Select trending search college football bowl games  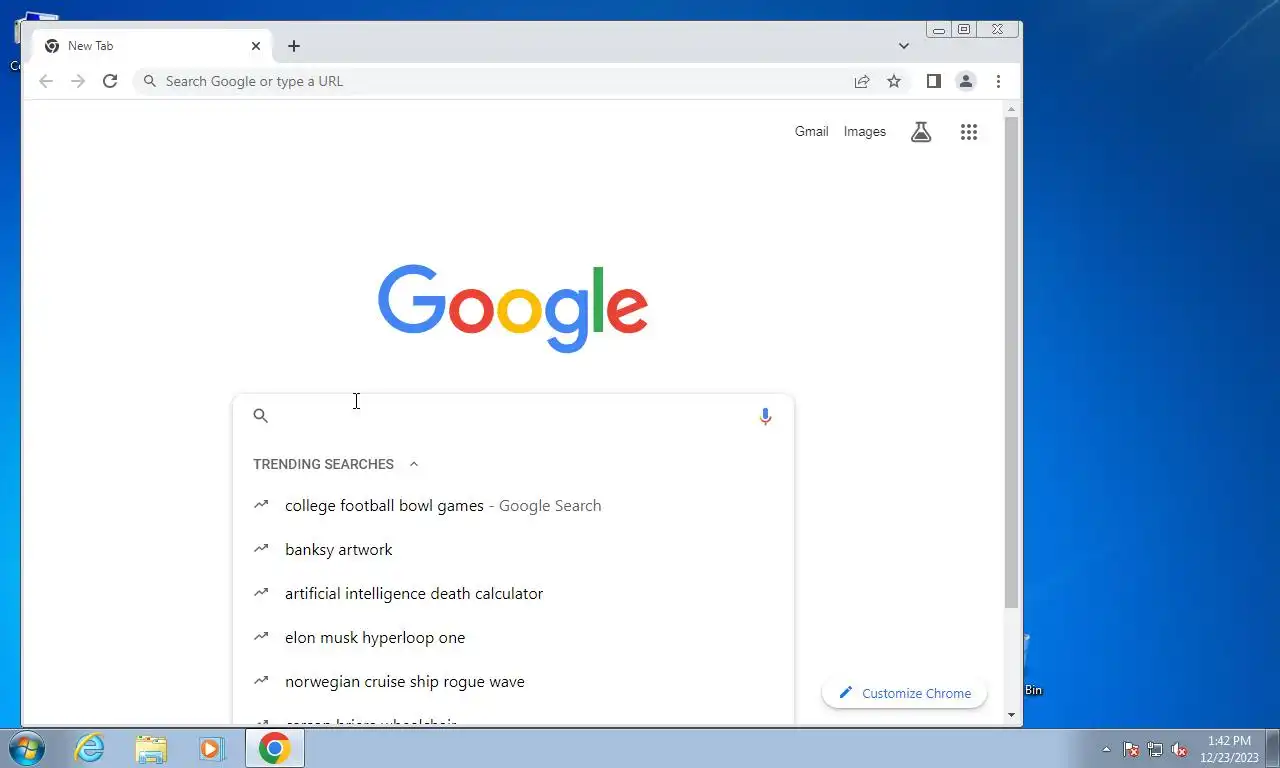click(513, 506)
